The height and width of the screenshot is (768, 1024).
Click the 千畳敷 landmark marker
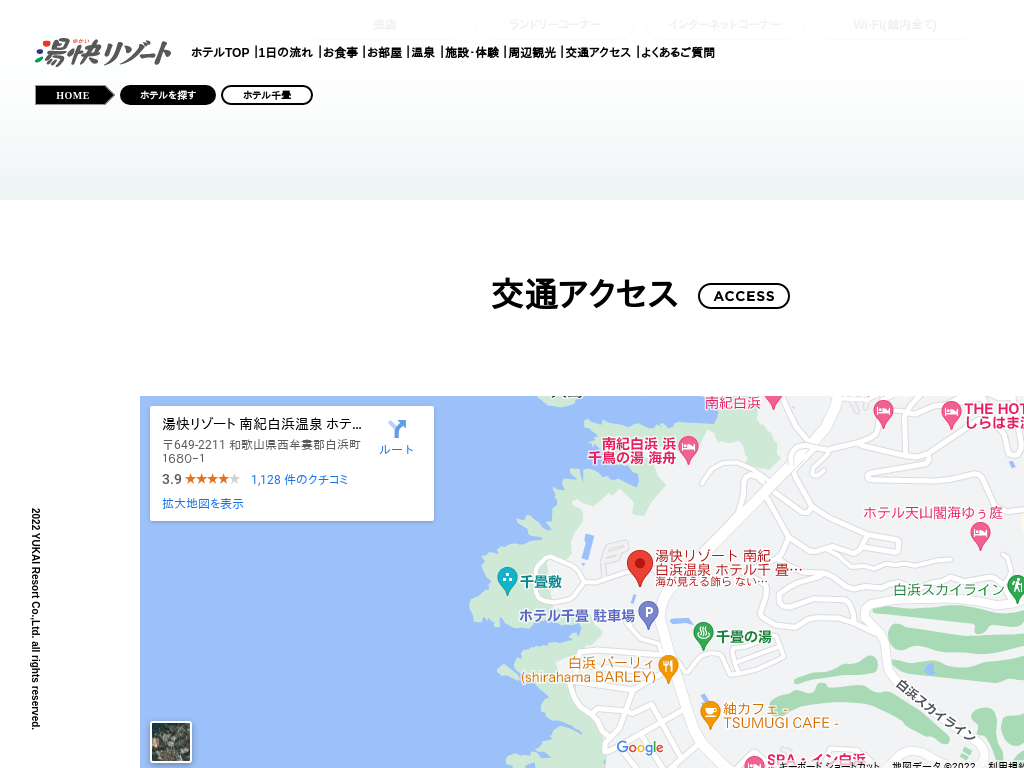tap(507, 581)
